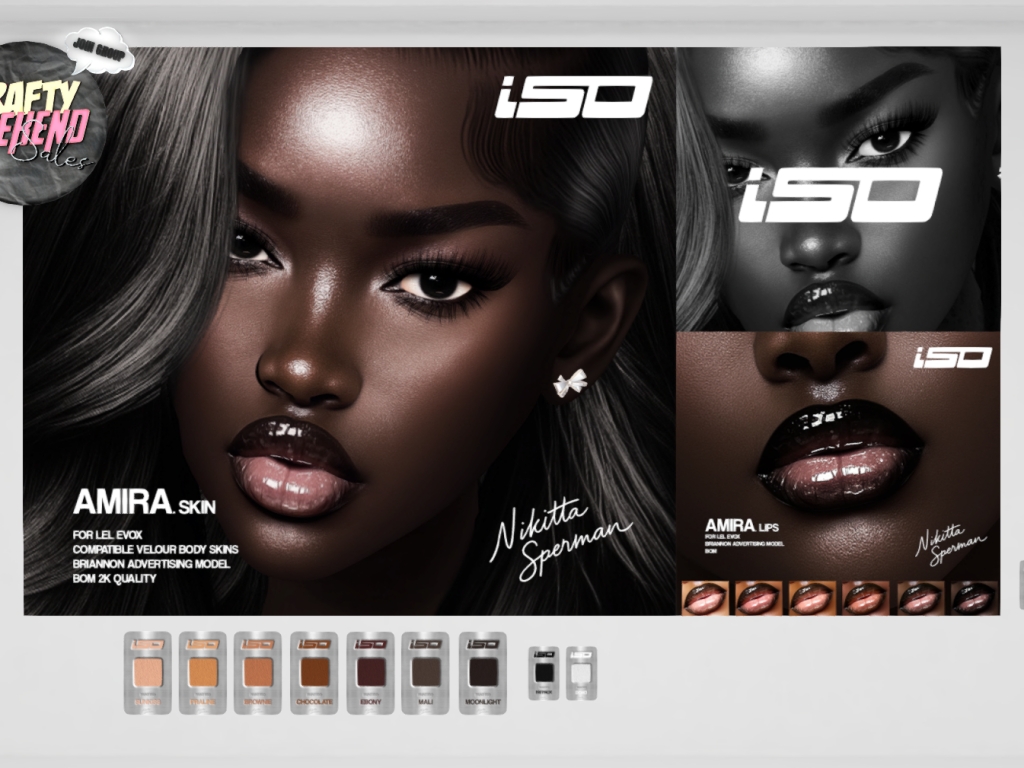This screenshot has width=1024, height=768.
Task: Pick the Mali skin tone swatch
Action: 426,673
